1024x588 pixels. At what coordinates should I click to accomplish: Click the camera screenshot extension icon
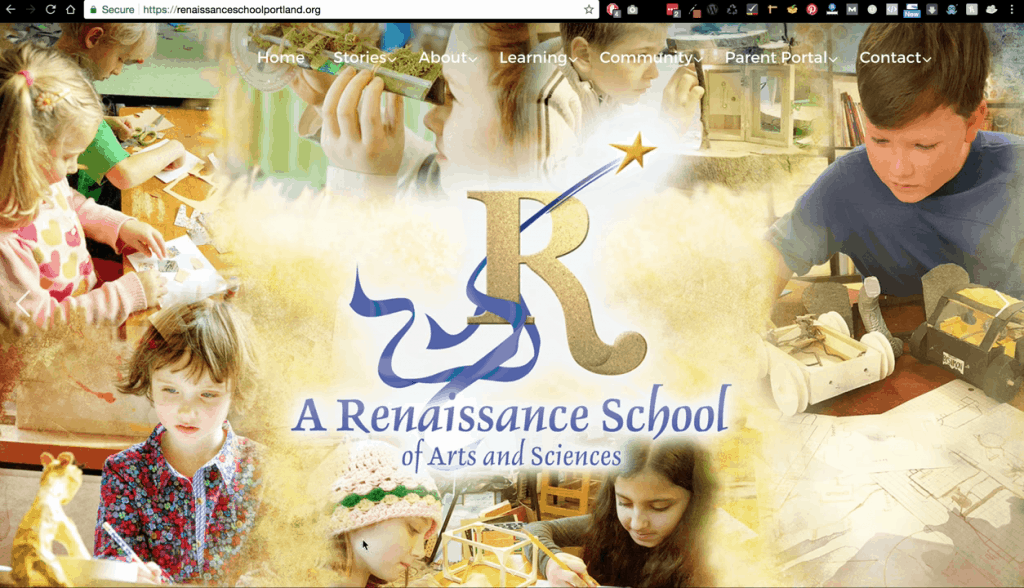(632, 9)
